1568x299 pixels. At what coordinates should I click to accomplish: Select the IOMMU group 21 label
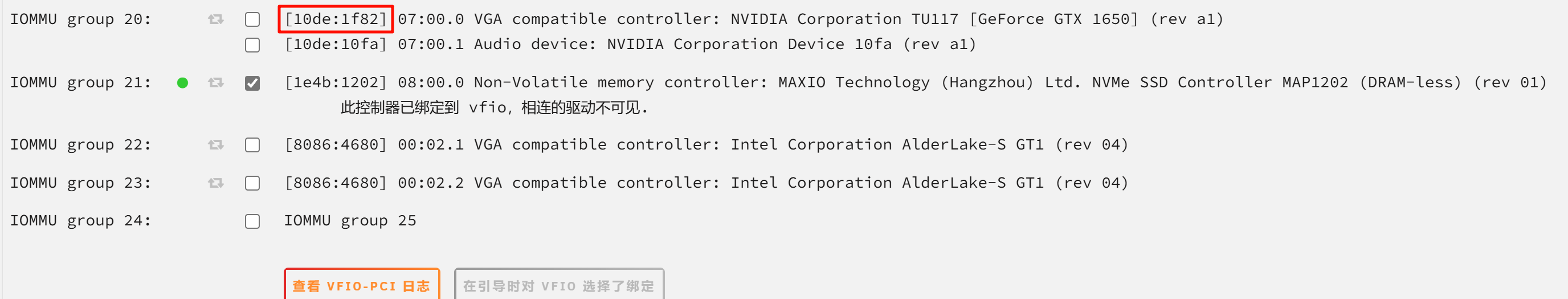pyautogui.click(x=80, y=82)
